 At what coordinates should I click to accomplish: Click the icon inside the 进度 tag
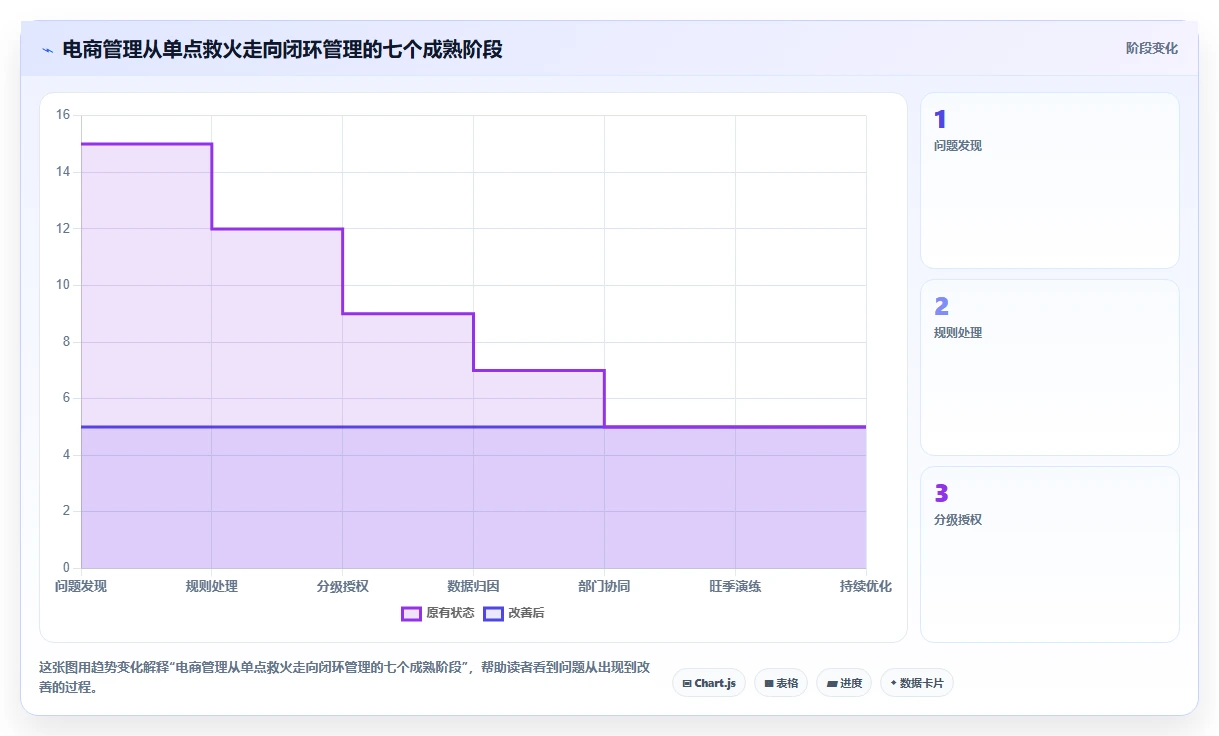click(832, 684)
